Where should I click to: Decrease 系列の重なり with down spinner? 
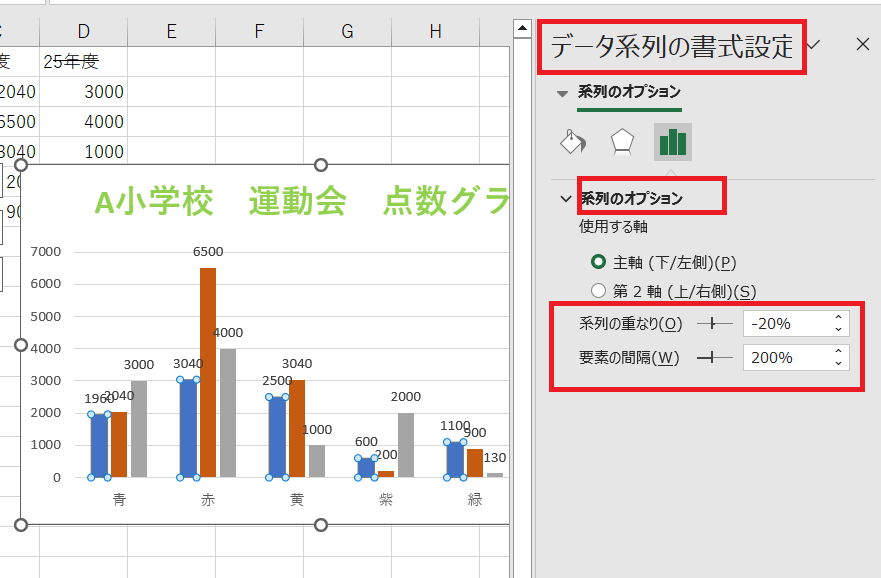click(839, 330)
